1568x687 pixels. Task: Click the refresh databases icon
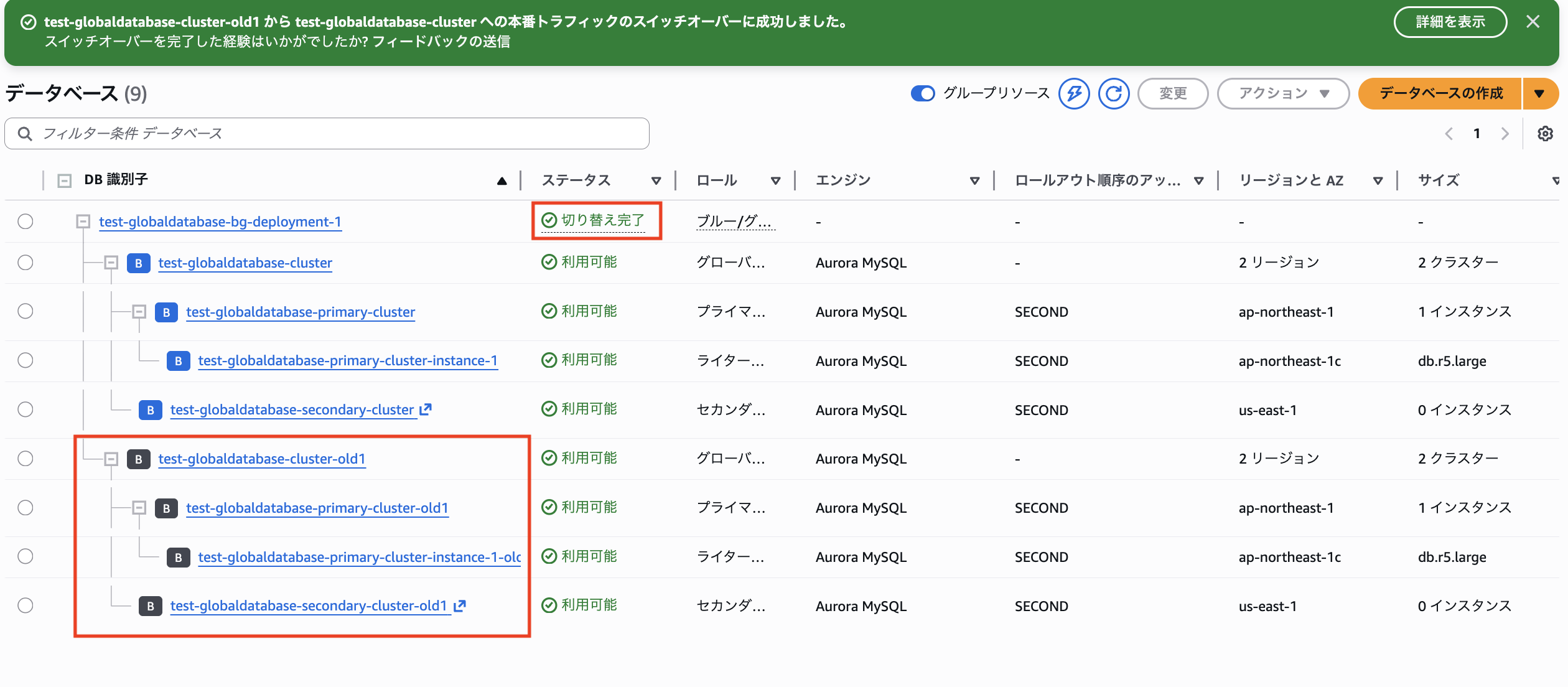coord(1114,94)
